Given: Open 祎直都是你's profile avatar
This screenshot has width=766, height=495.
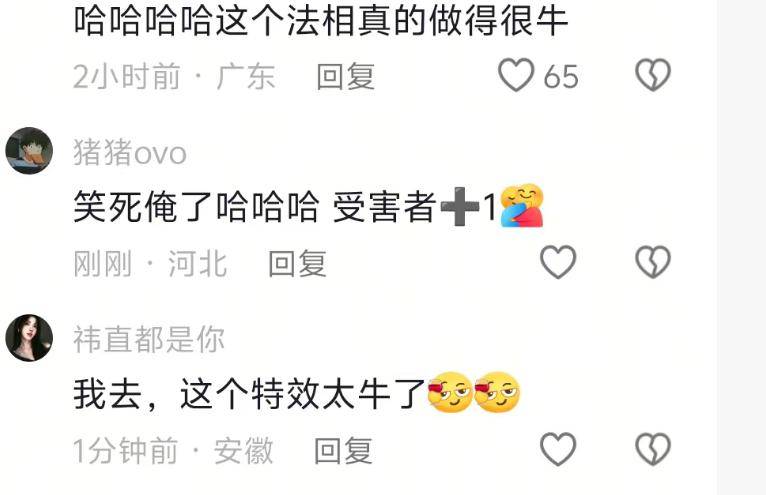Looking at the screenshot, I should (x=29, y=338).
